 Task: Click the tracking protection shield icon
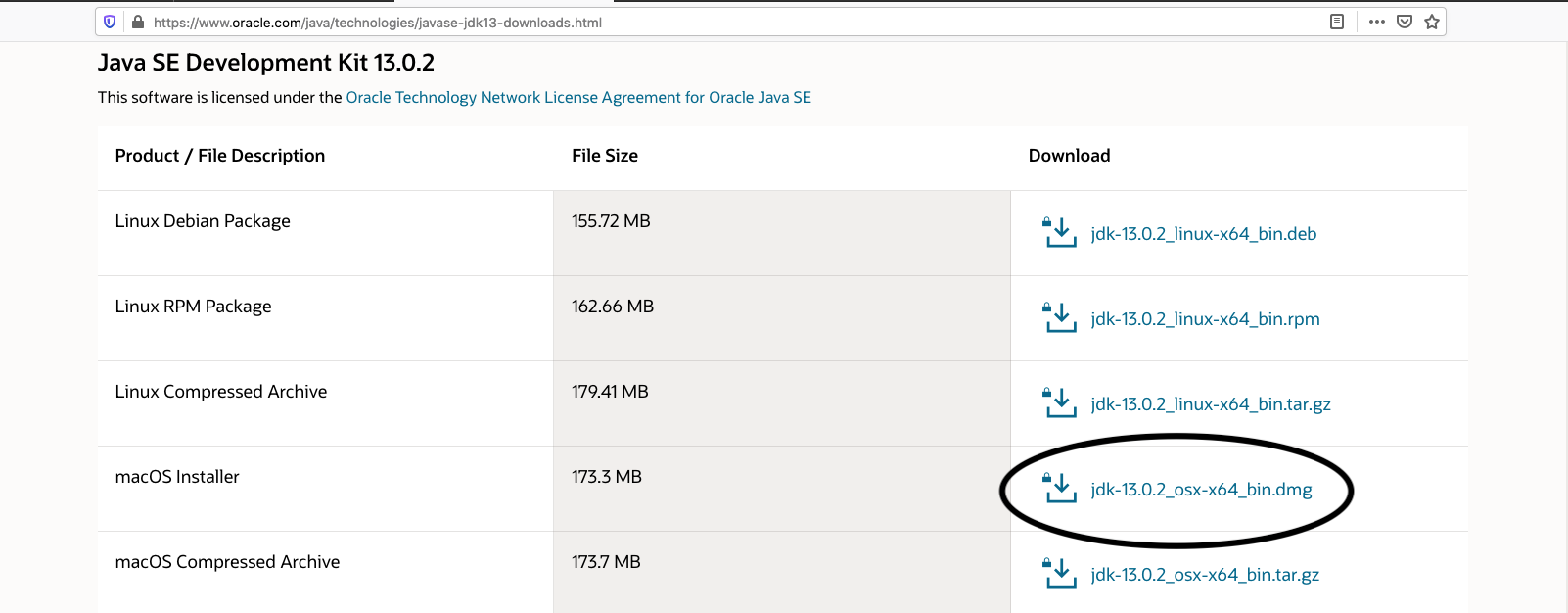tap(110, 22)
